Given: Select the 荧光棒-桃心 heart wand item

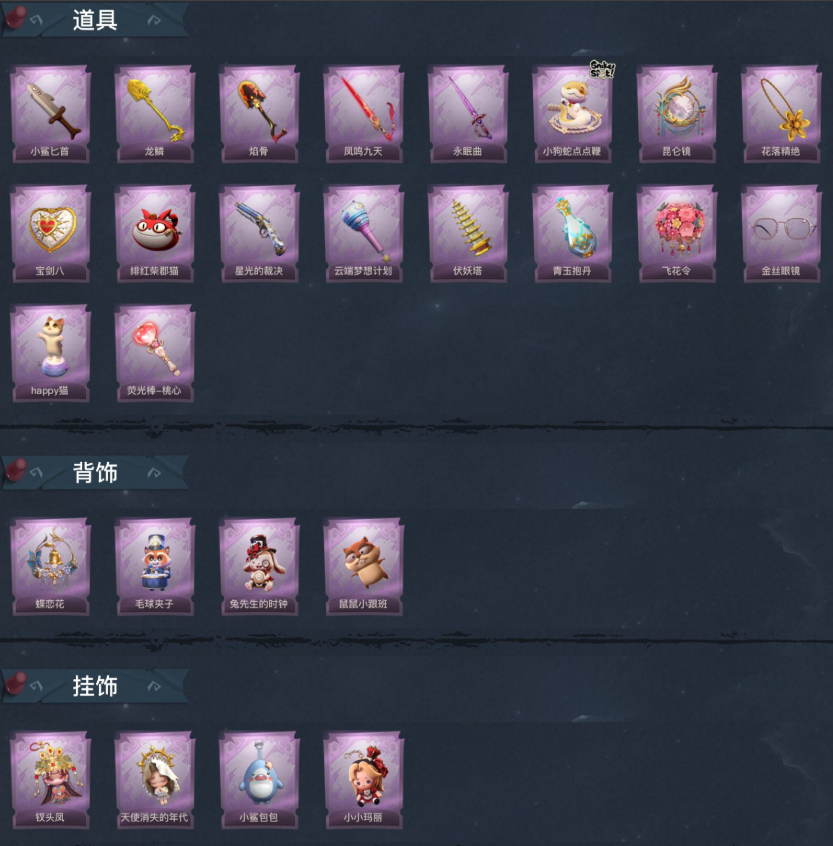Looking at the screenshot, I should [x=154, y=353].
